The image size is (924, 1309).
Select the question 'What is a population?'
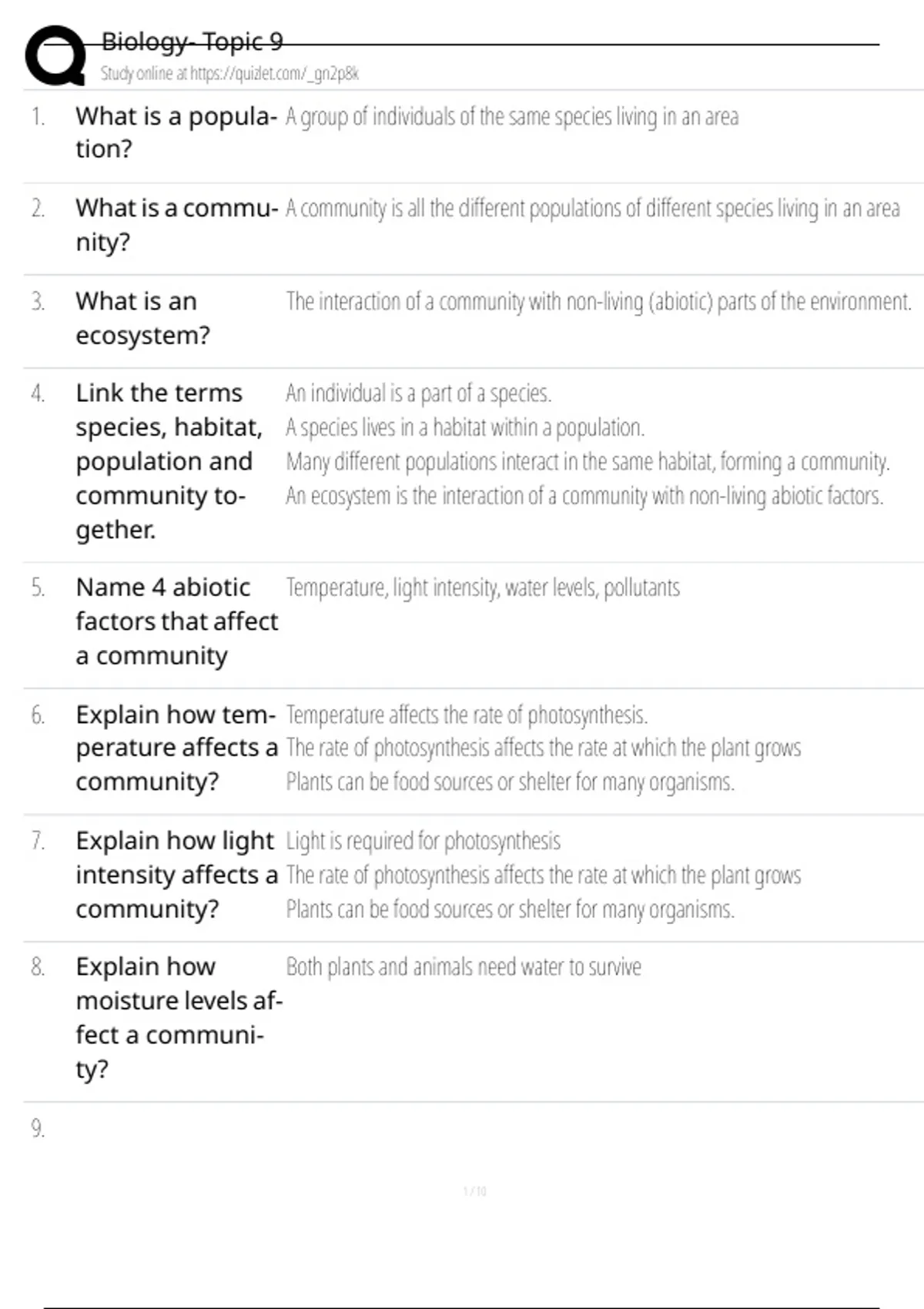click(176, 132)
